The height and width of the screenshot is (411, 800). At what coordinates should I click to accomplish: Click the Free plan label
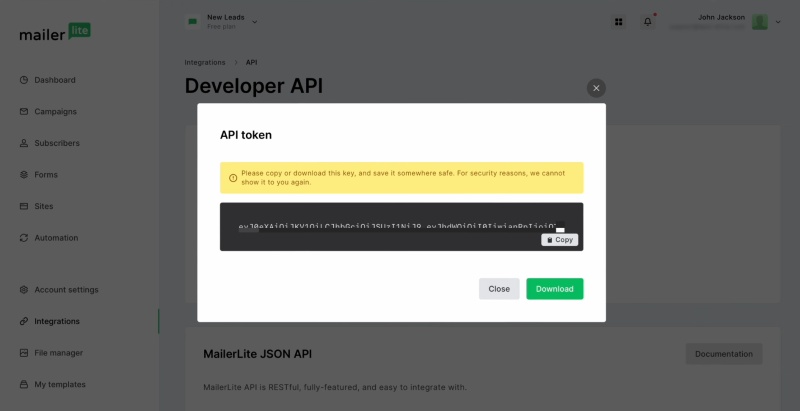[x=221, y=27]
